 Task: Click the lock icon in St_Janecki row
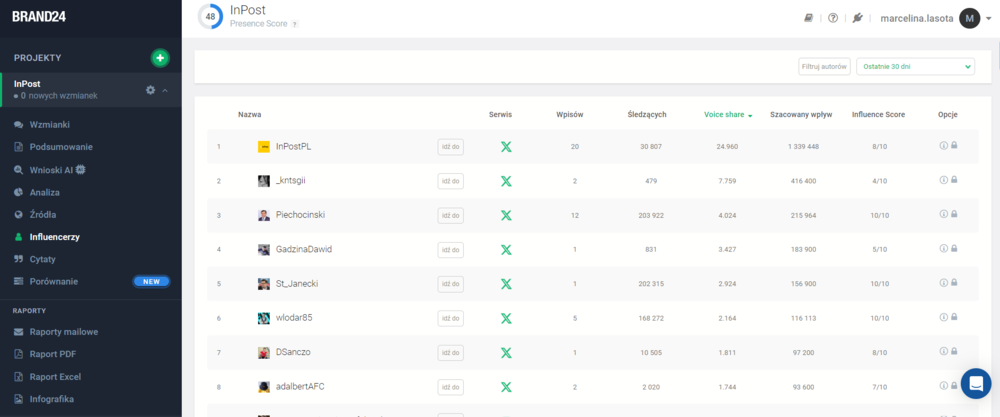954,282
